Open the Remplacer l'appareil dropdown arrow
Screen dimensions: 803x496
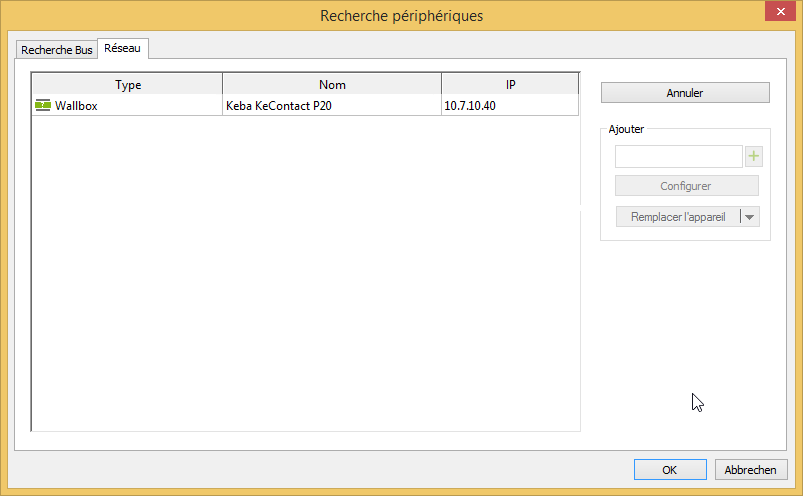pos(750,217)
